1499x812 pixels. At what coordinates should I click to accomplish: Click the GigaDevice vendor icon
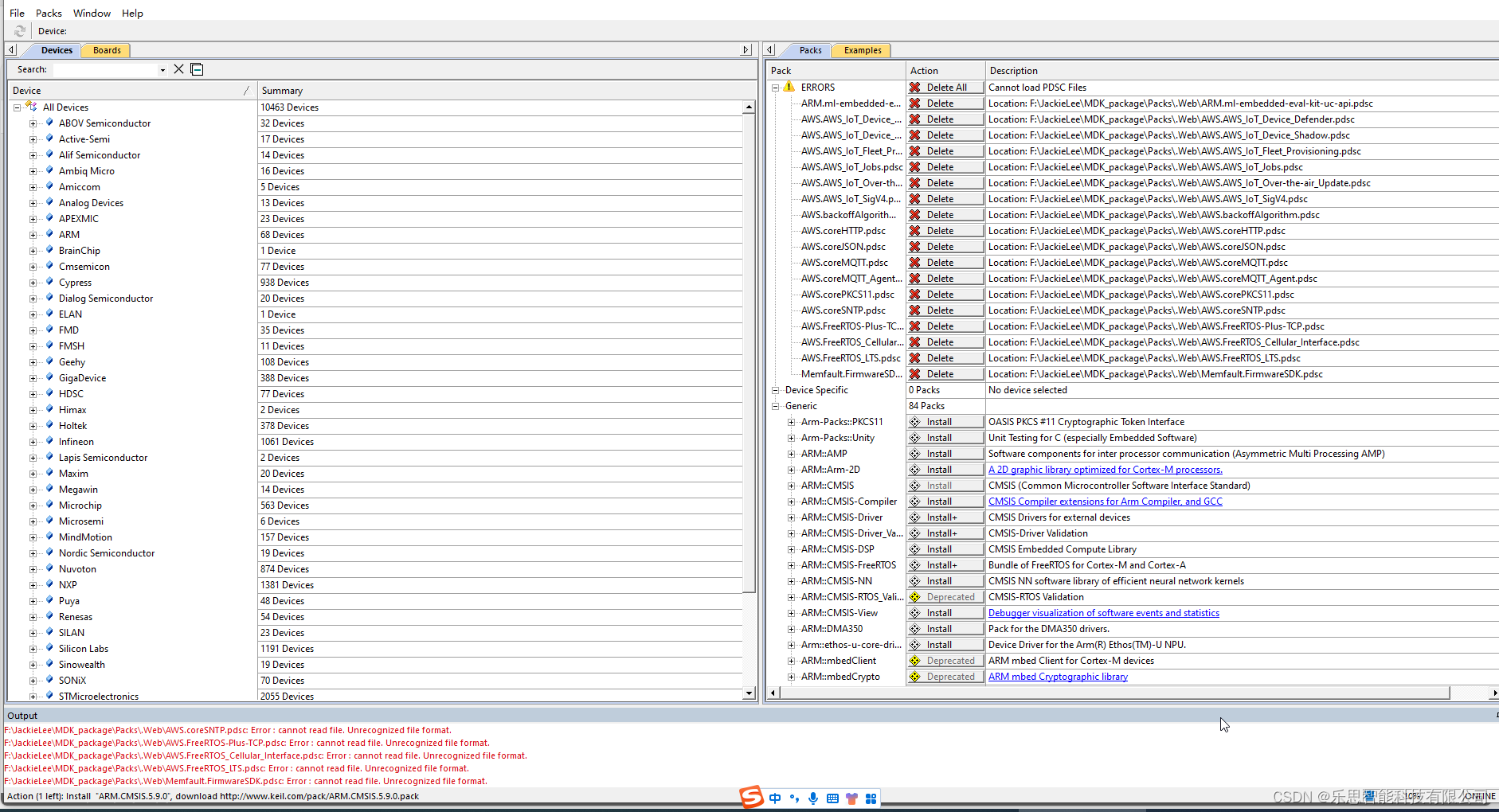click(49, 377)
